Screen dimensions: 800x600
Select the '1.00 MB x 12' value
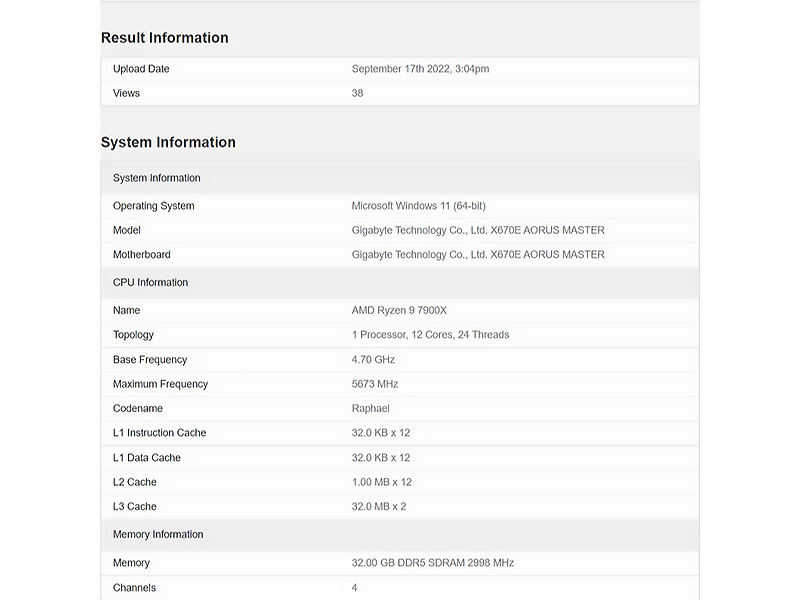tap(382, 482)
